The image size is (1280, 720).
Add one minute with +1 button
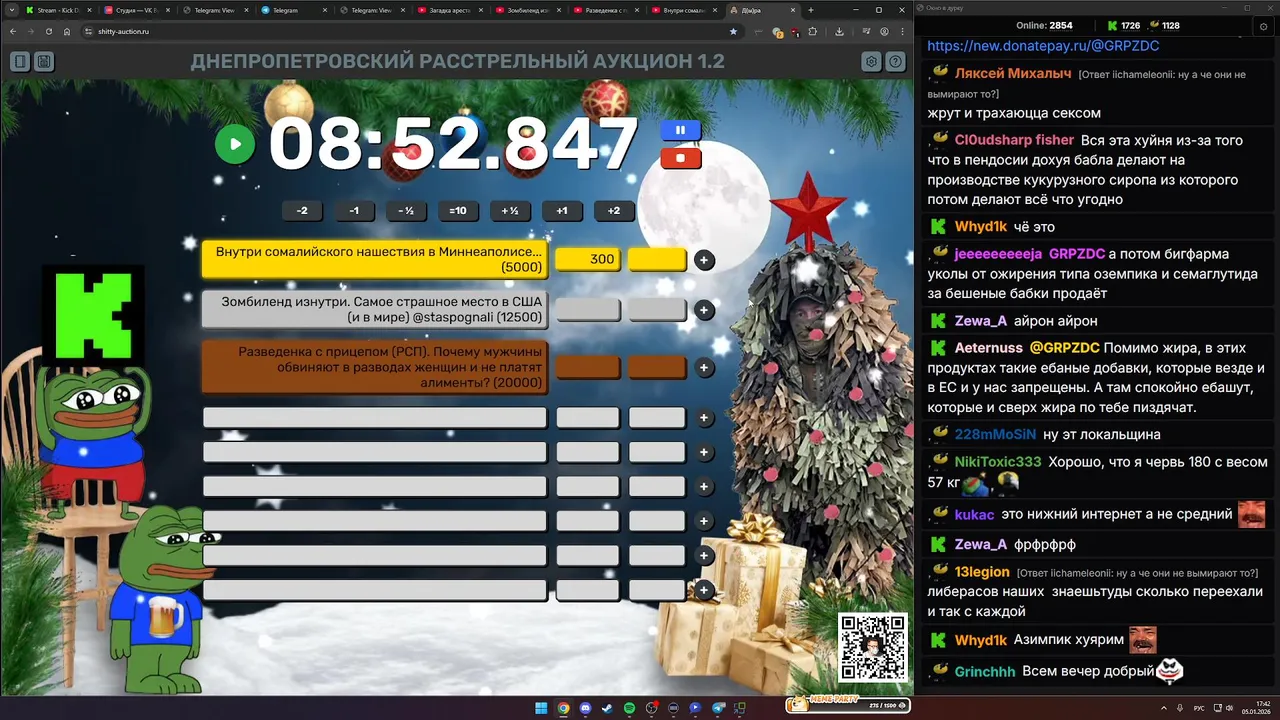click(x=562, y=211)
